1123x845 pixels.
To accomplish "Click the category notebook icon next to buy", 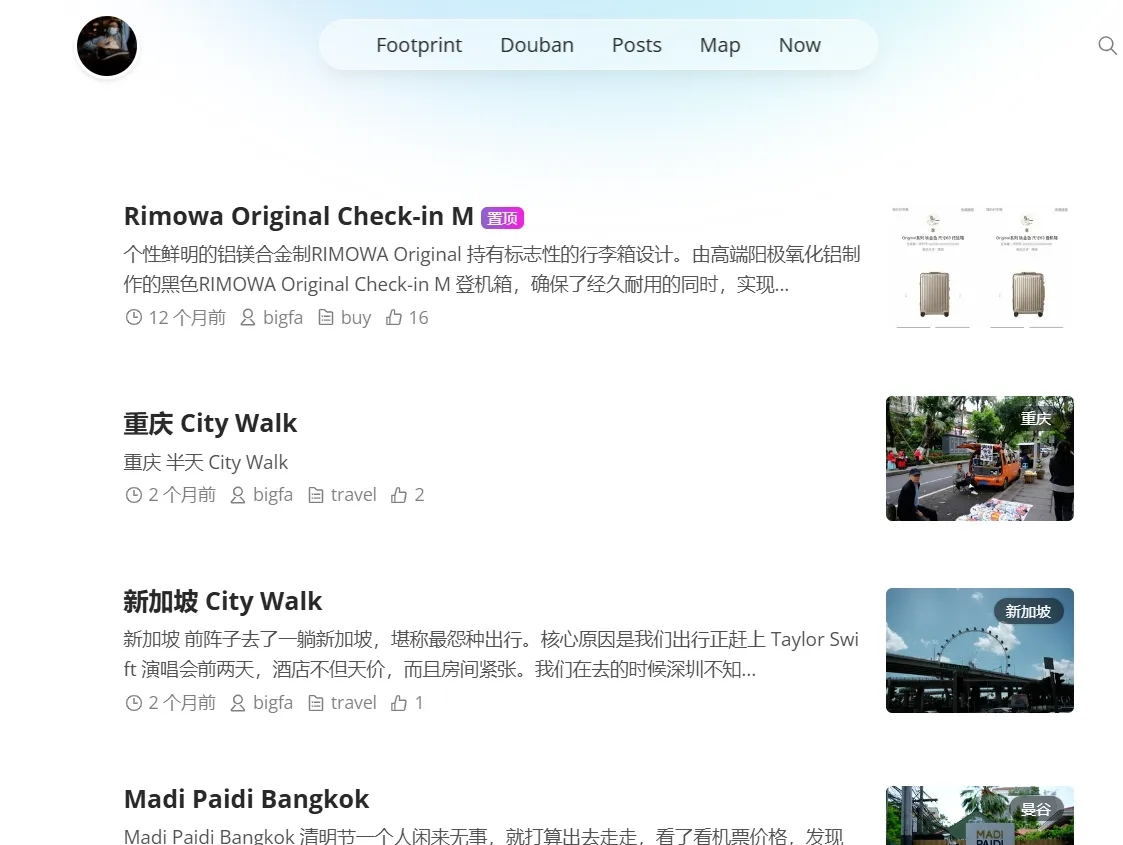I will 326,317.
